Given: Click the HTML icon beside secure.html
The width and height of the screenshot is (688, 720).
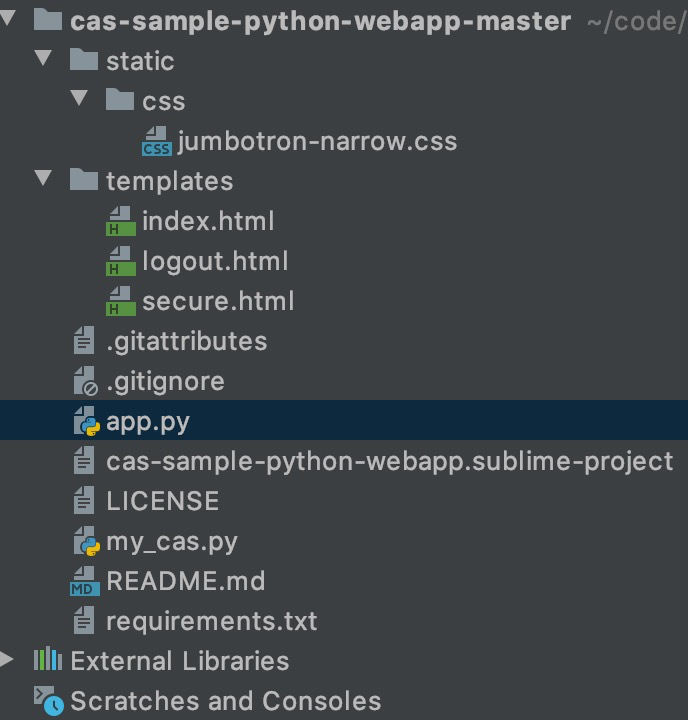Looking at the screenshot, I should point(121,302).
